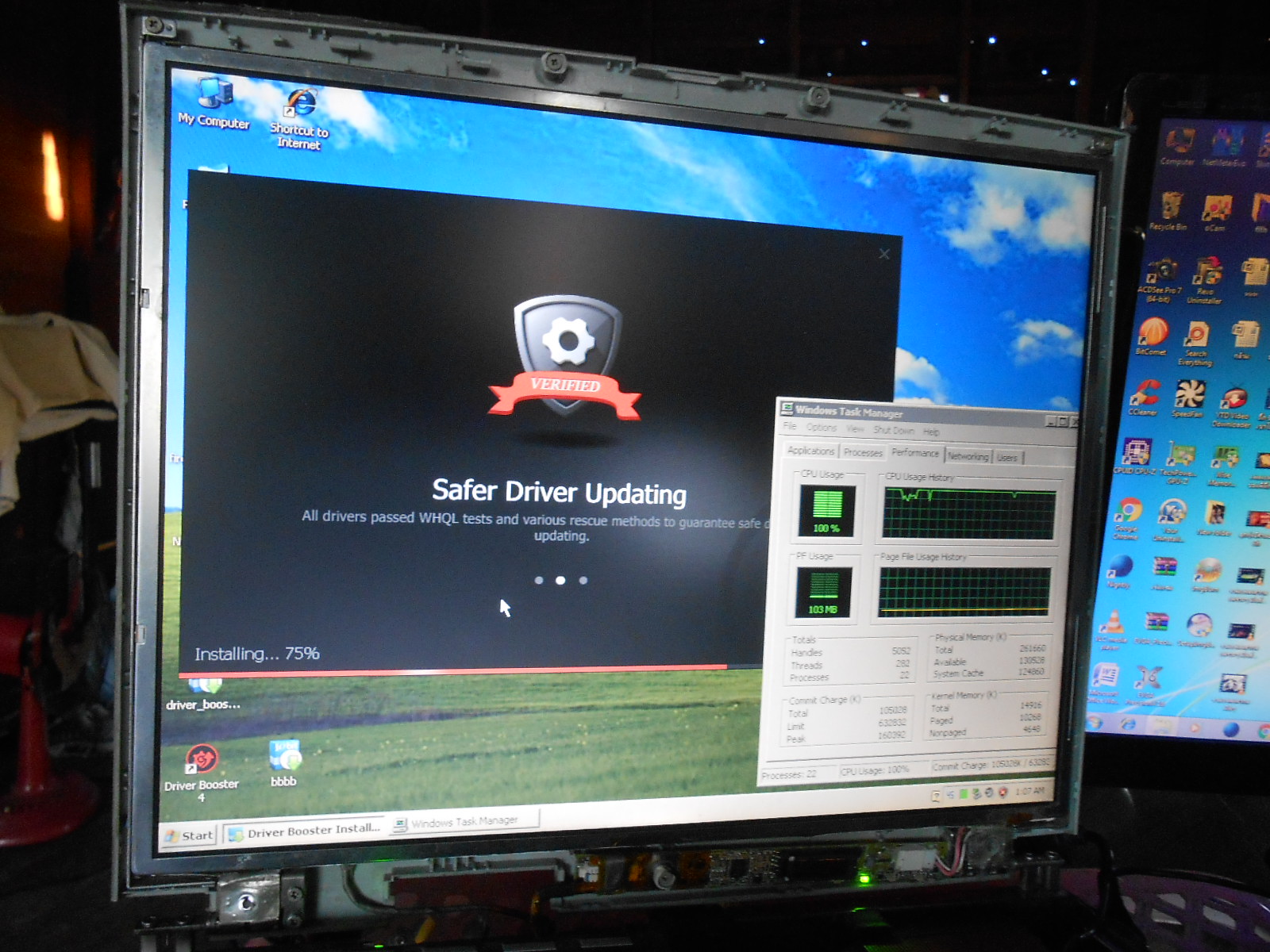Click the 1:07 AM system clock
The width and height of the screenshot is (1270, 952).
(x=1029, y=791)
